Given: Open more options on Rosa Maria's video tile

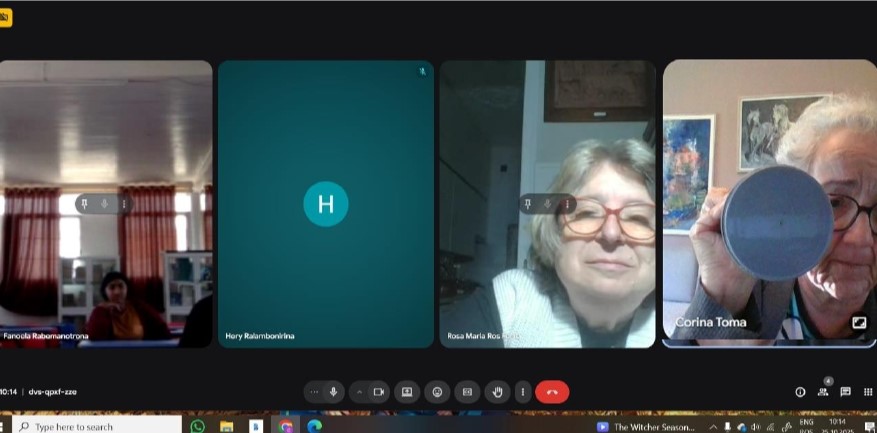Looking at the screenshot, I should coord(567,204).
